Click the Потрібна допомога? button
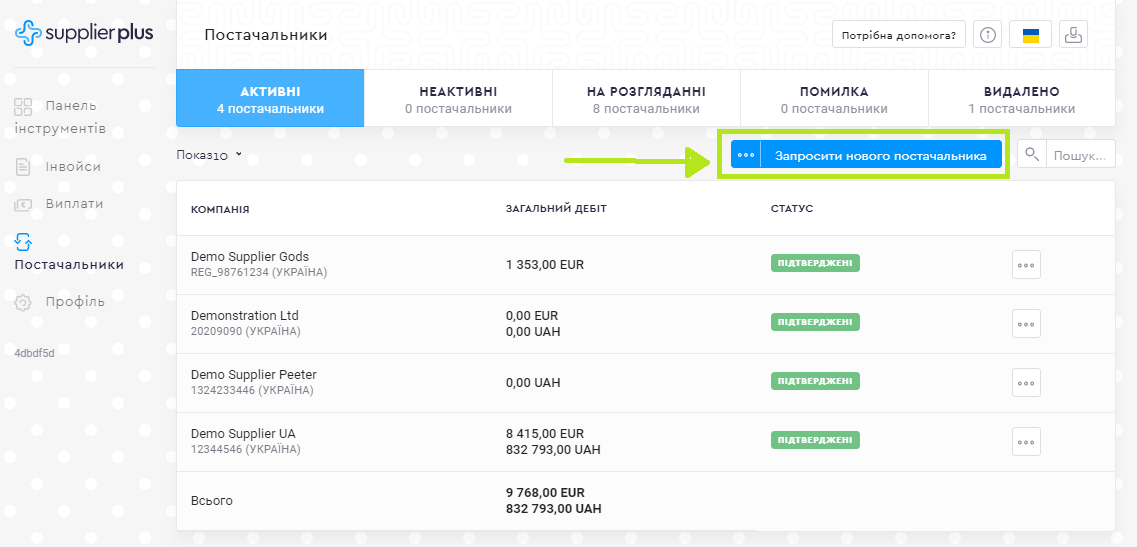The image size is (1137, 547). [898, 35]
